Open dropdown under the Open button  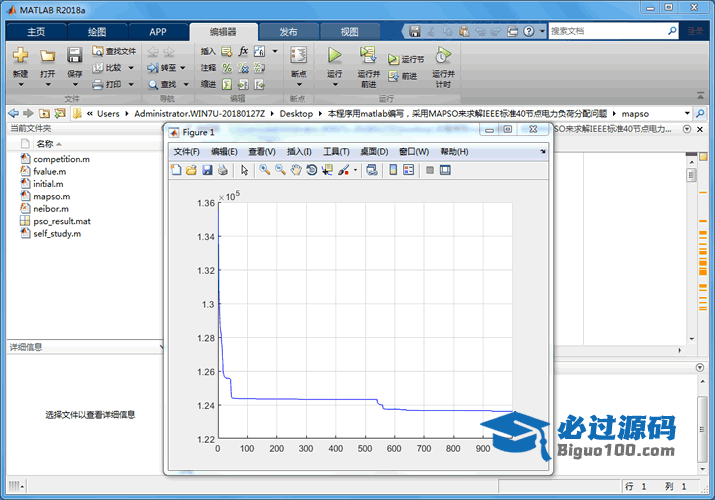coord(47,85)
